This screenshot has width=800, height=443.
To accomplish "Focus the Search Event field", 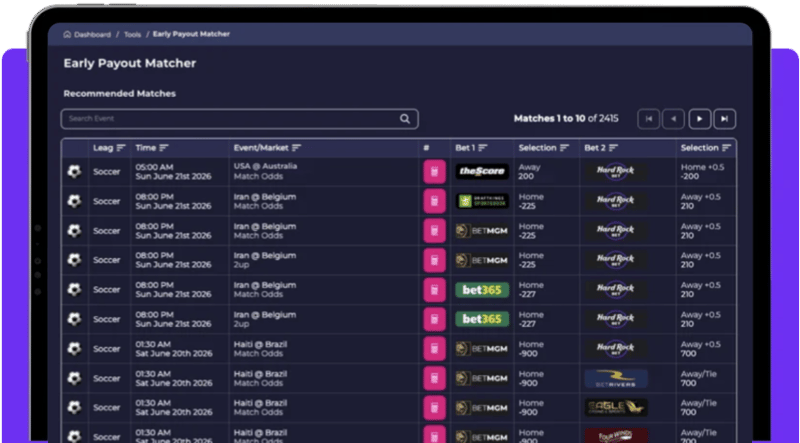I will coord(239,118).
